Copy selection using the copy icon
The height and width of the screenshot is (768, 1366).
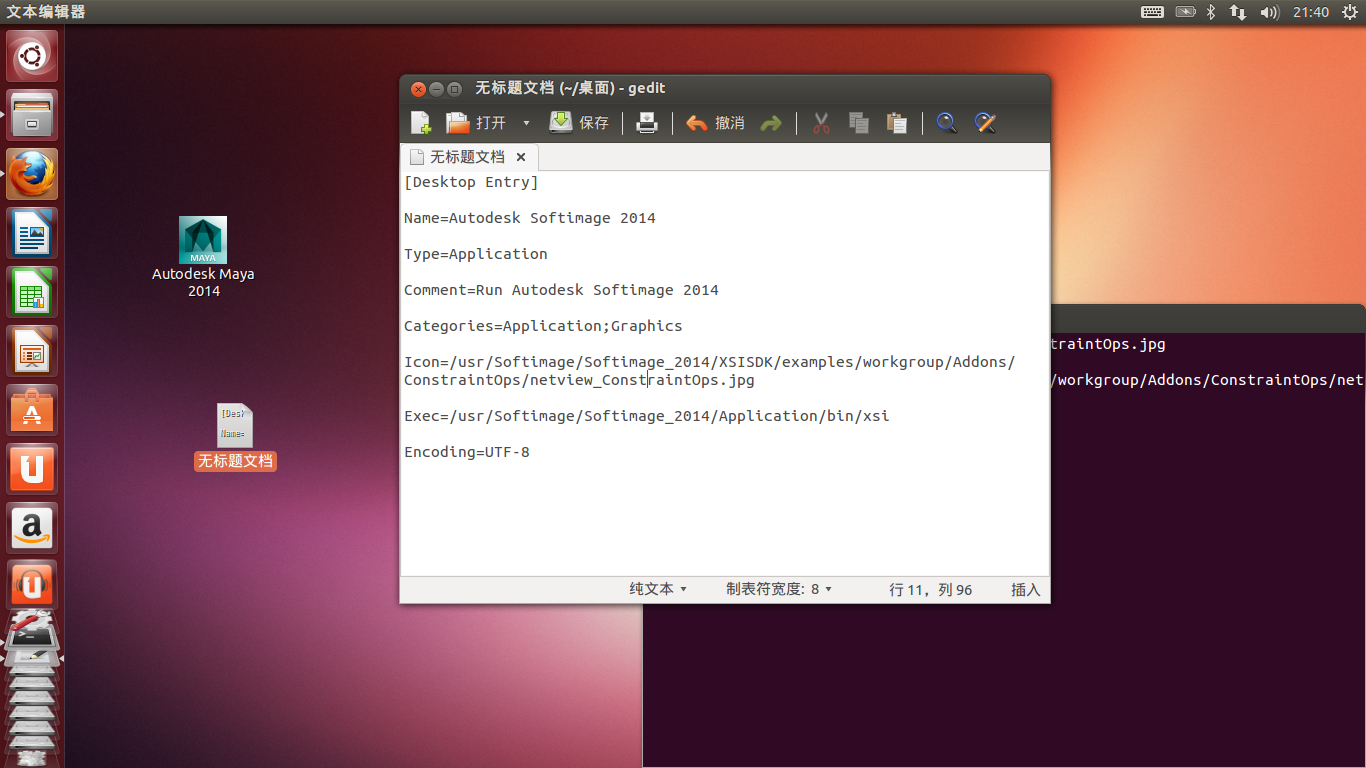point(859,123)
